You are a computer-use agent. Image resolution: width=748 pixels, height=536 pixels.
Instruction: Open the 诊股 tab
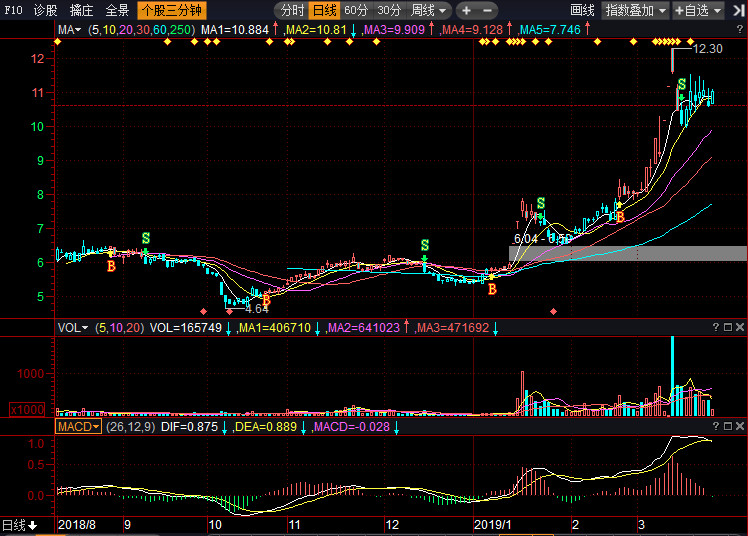click(x=45, y=10)
